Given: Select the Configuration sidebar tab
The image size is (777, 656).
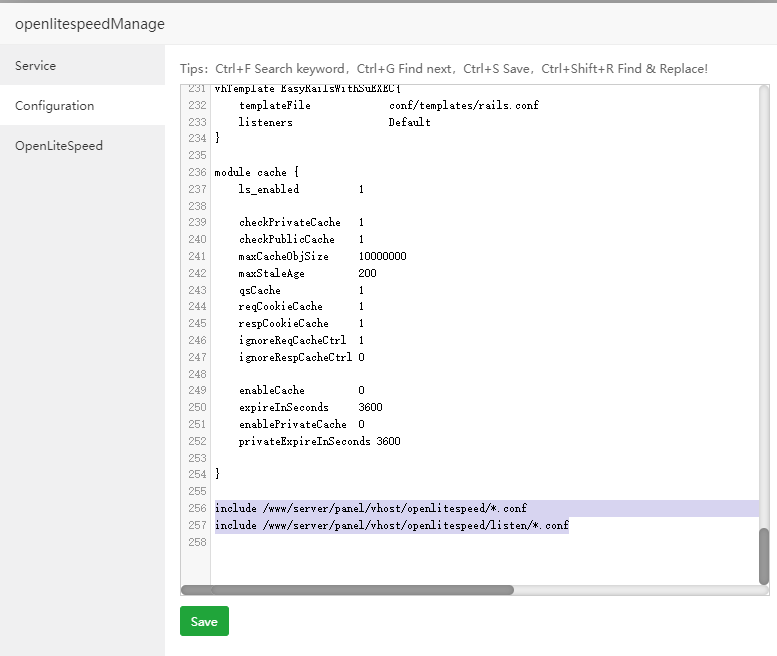Looking at the screenshot, I should tap(55, 106).
